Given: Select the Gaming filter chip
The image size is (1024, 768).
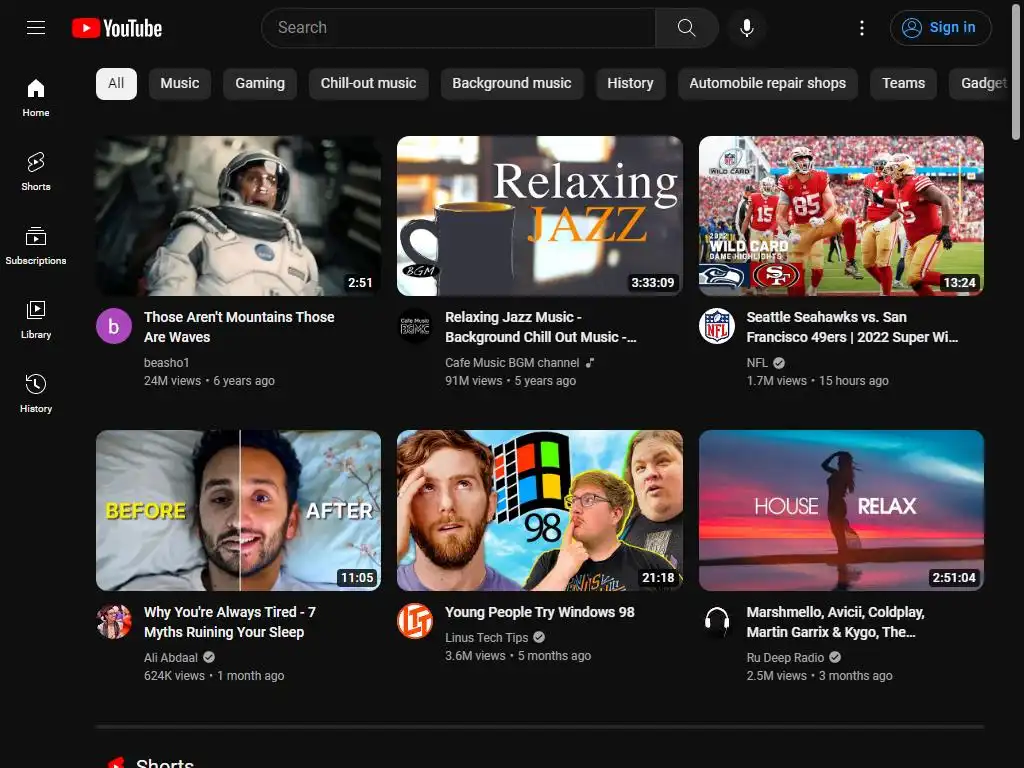Looking at the screenshot, I should click(260, 84).
